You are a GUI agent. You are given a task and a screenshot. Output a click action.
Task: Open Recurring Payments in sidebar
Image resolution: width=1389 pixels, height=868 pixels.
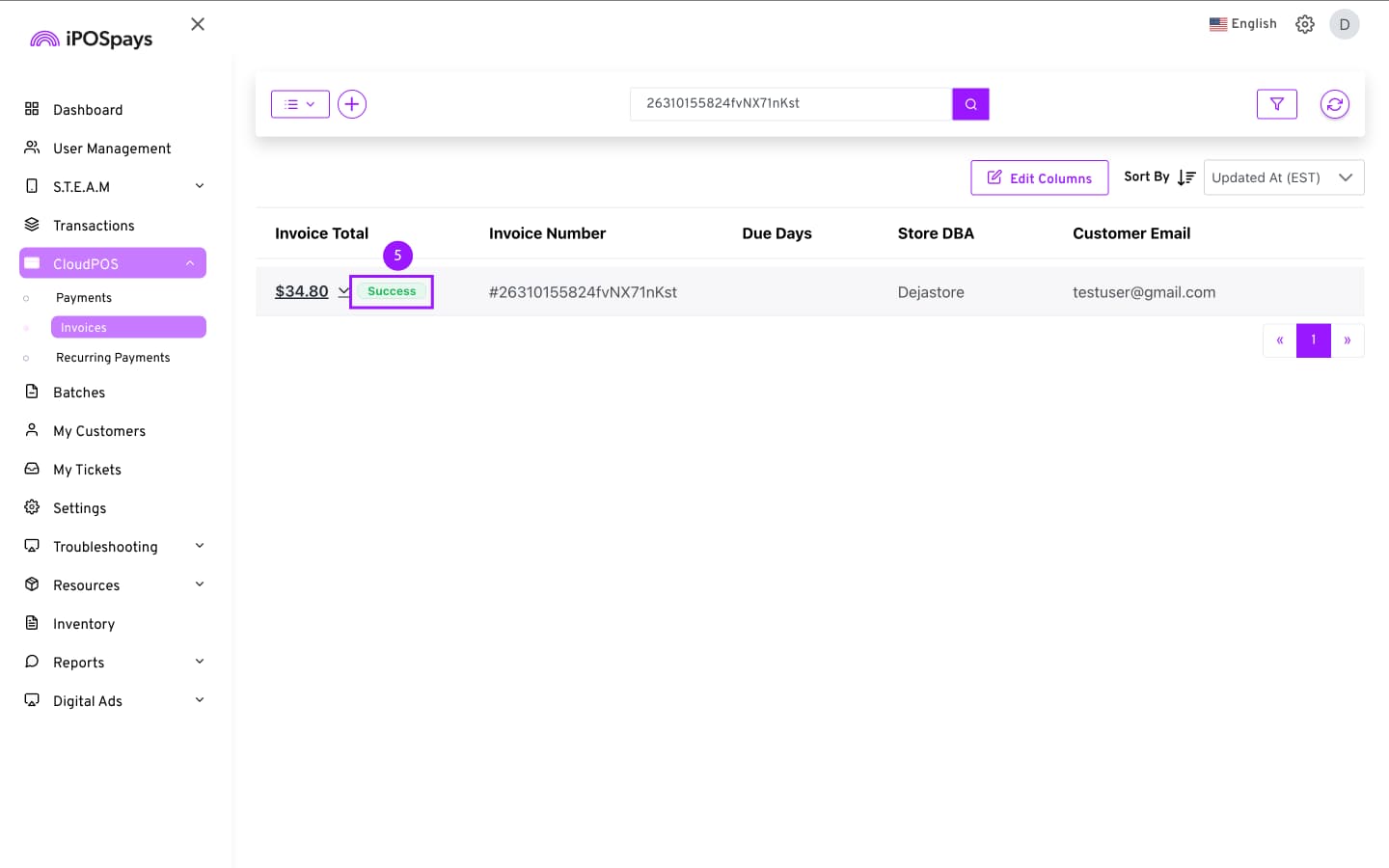coord(113,358)
